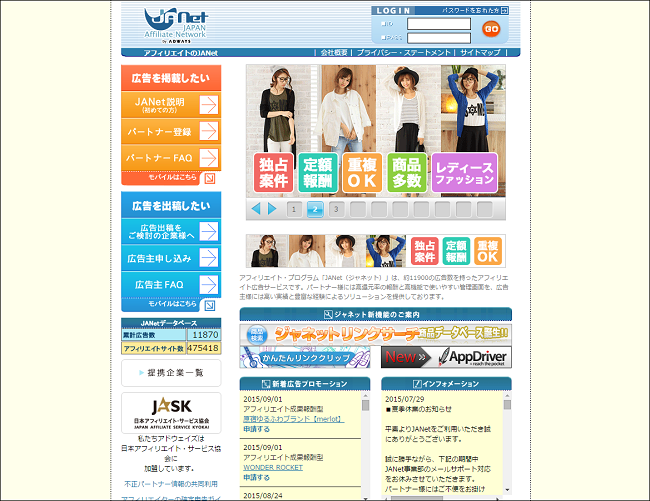Screen dimensions: 650x501
Task: Select slide 2 in the carousel pager
Action: [315, 209]
